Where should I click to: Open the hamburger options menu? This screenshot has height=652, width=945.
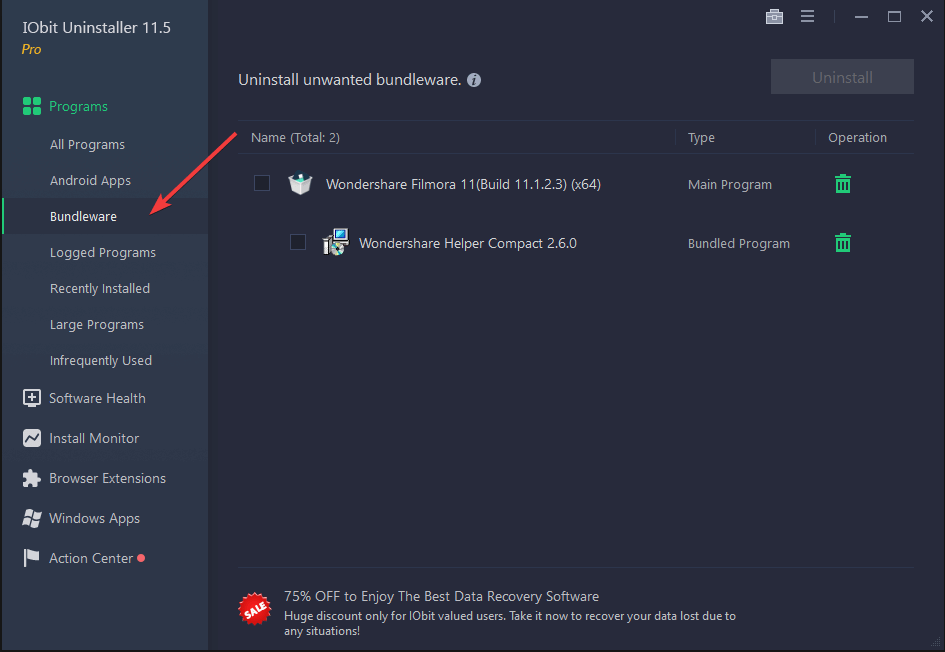[x=808, y=17]
